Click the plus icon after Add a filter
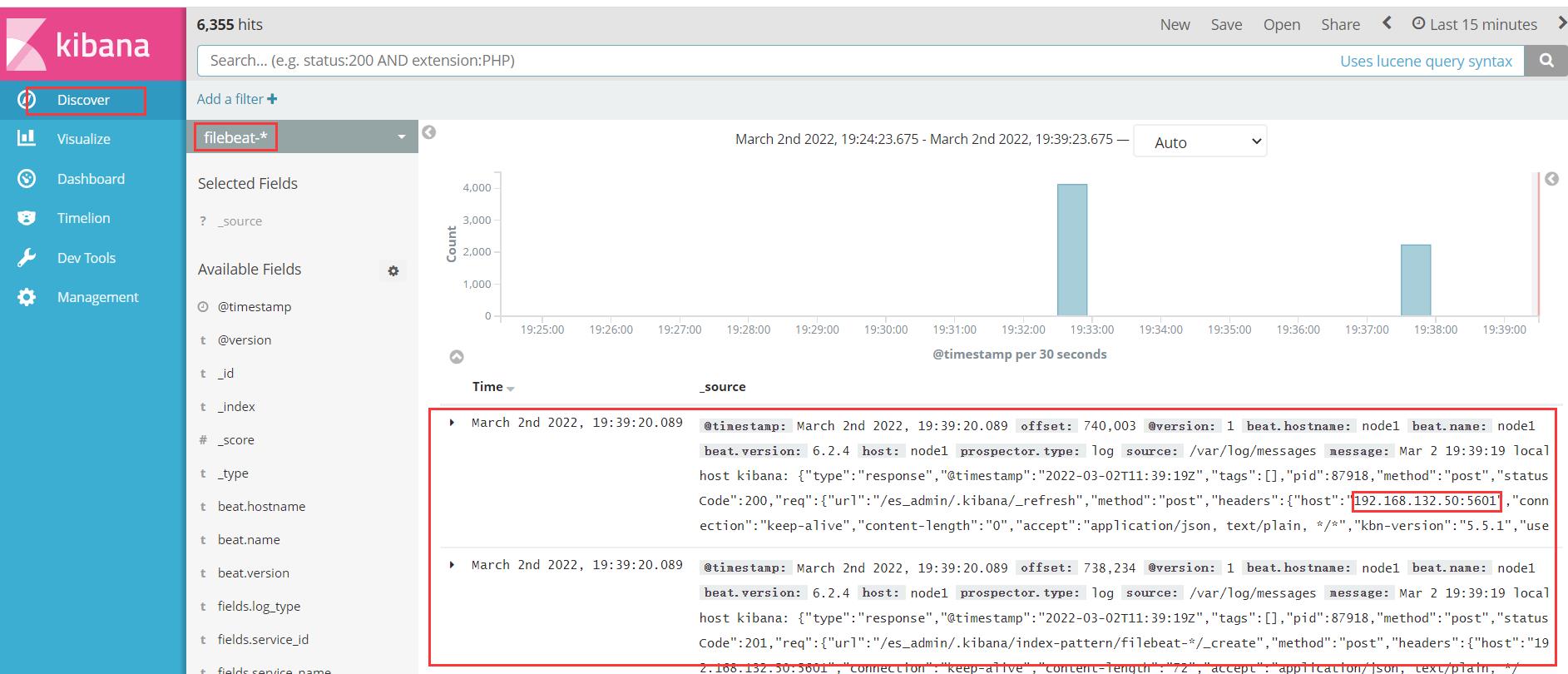 [x=273, y=99]
